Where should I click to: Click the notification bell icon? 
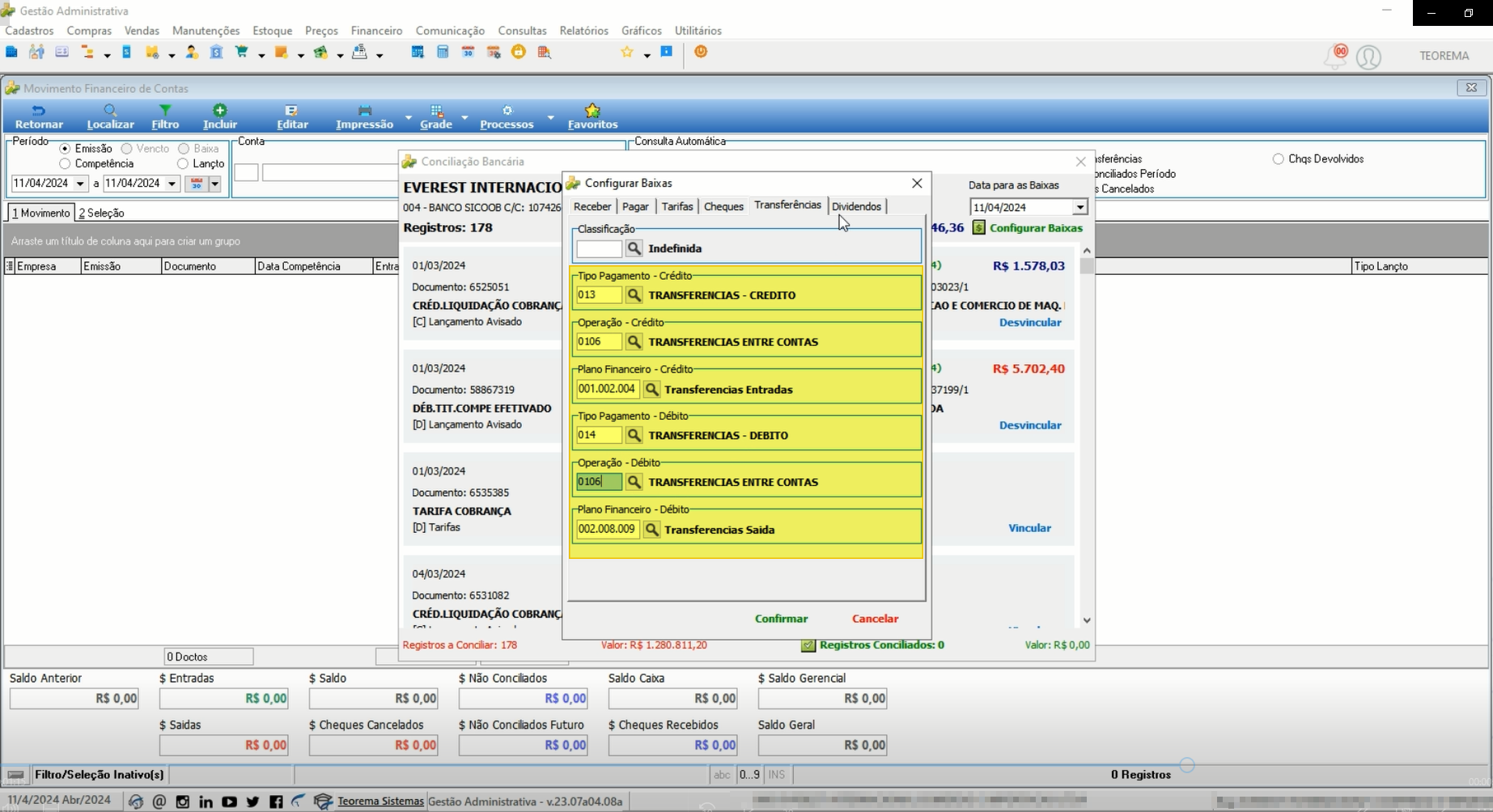pos(1335,57)
